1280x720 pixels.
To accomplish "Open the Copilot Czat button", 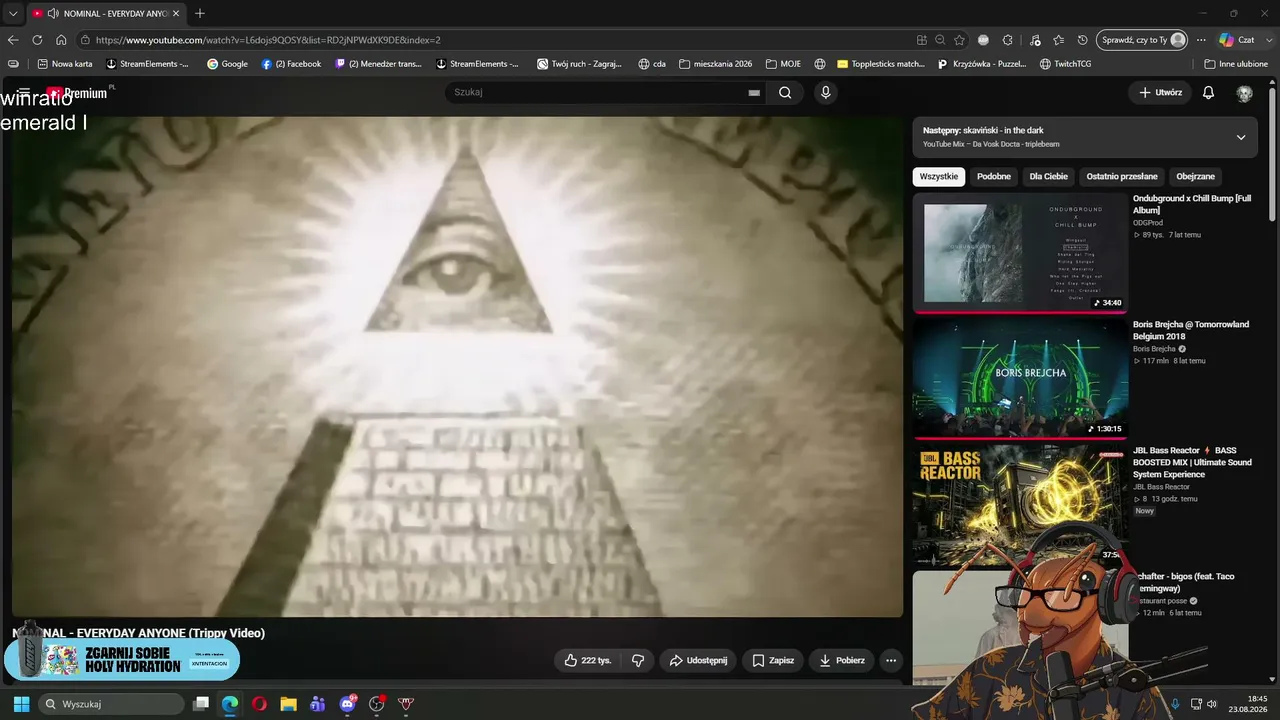I will [1237, 40].
